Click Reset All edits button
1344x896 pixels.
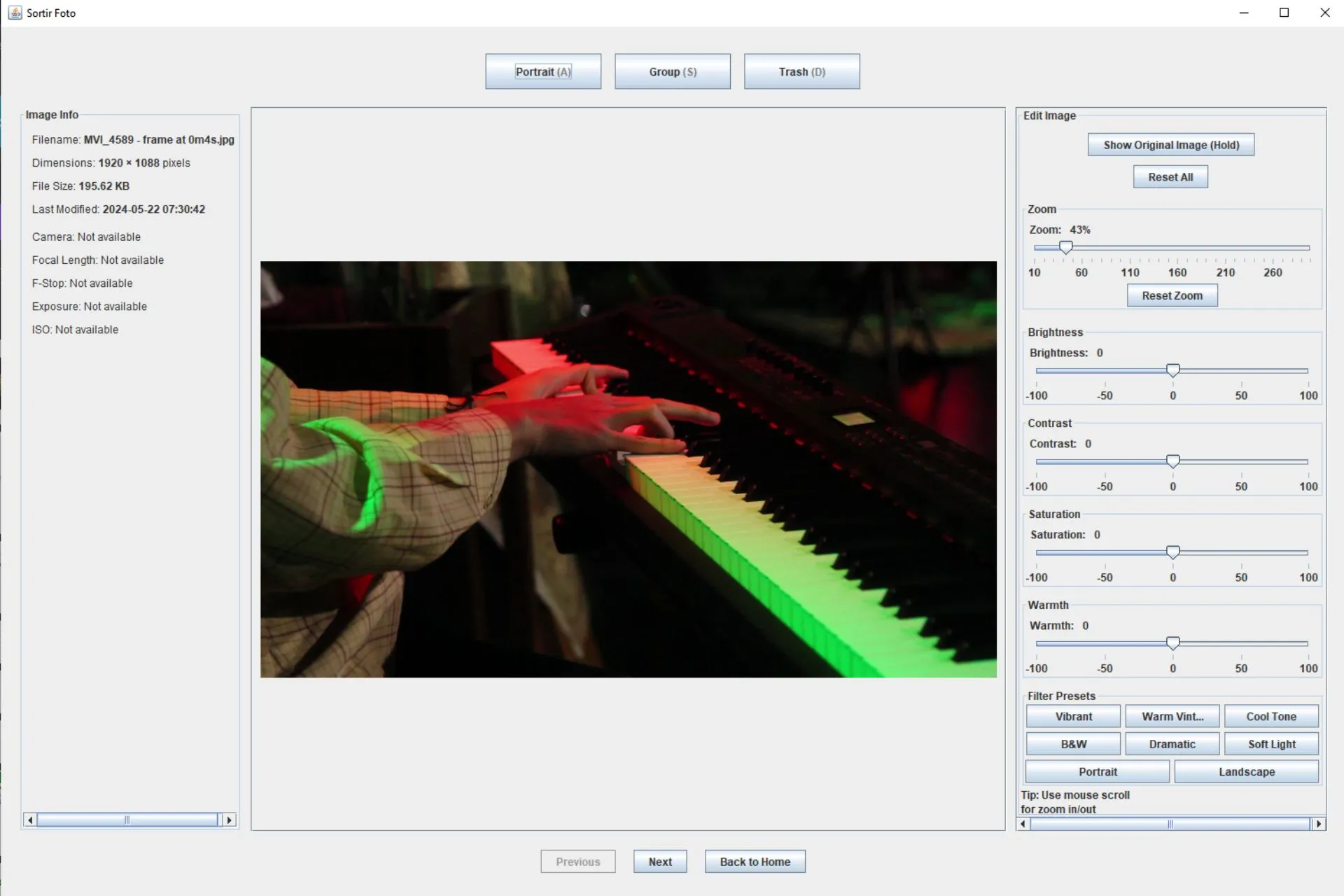pyautogui.click(x=1170, y=177)
